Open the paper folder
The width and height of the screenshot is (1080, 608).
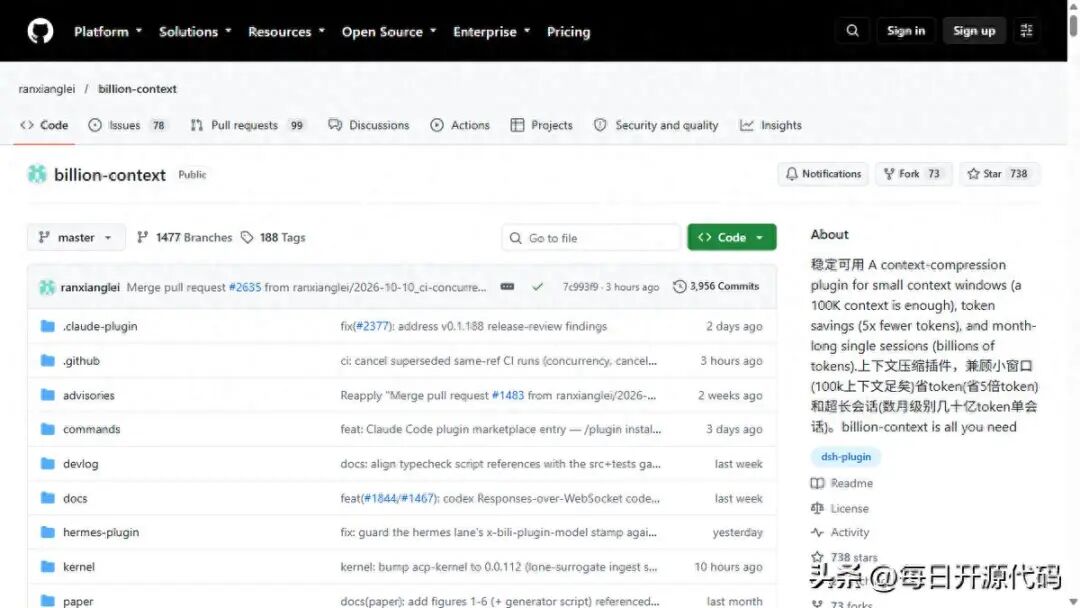[x=78, y=601]
